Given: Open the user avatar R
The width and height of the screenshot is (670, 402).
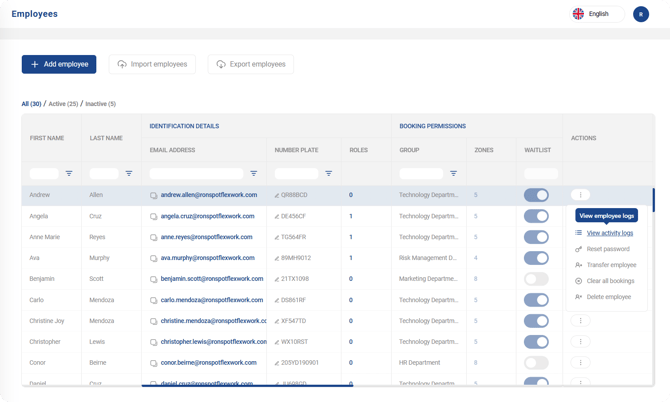Looking at the screenshot, I should (641, 14).
